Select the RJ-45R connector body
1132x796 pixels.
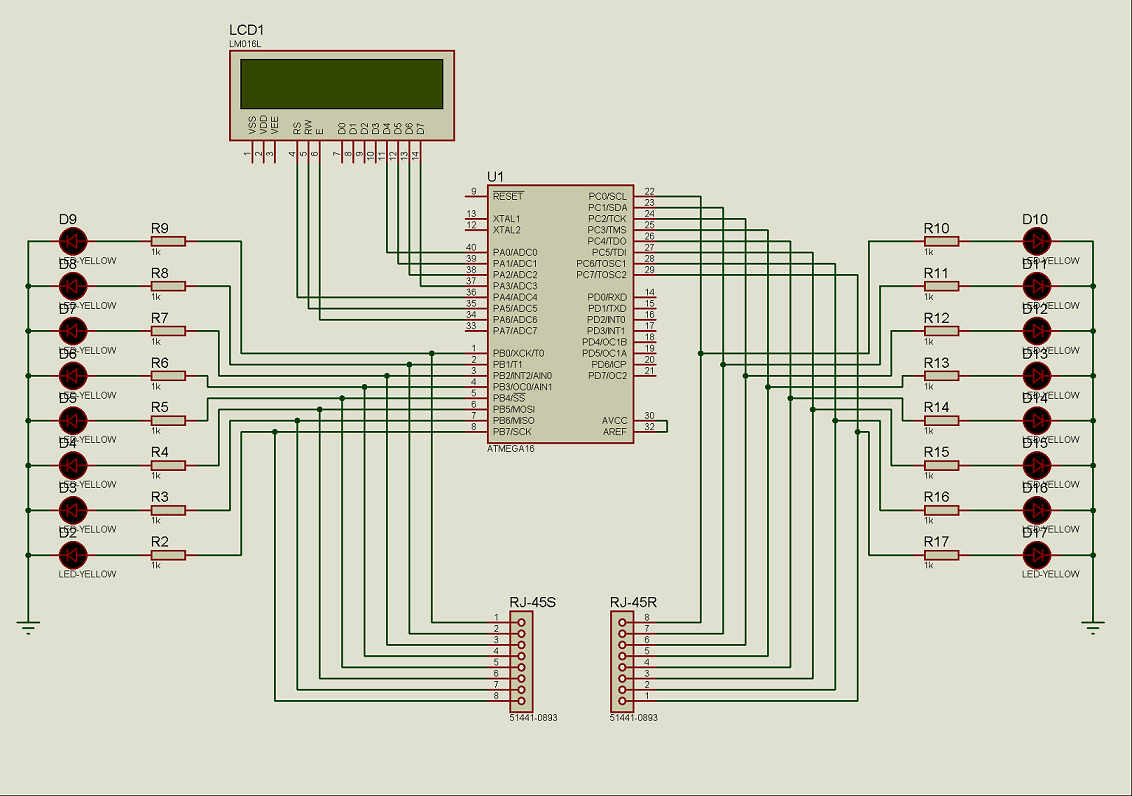point(622,662)
